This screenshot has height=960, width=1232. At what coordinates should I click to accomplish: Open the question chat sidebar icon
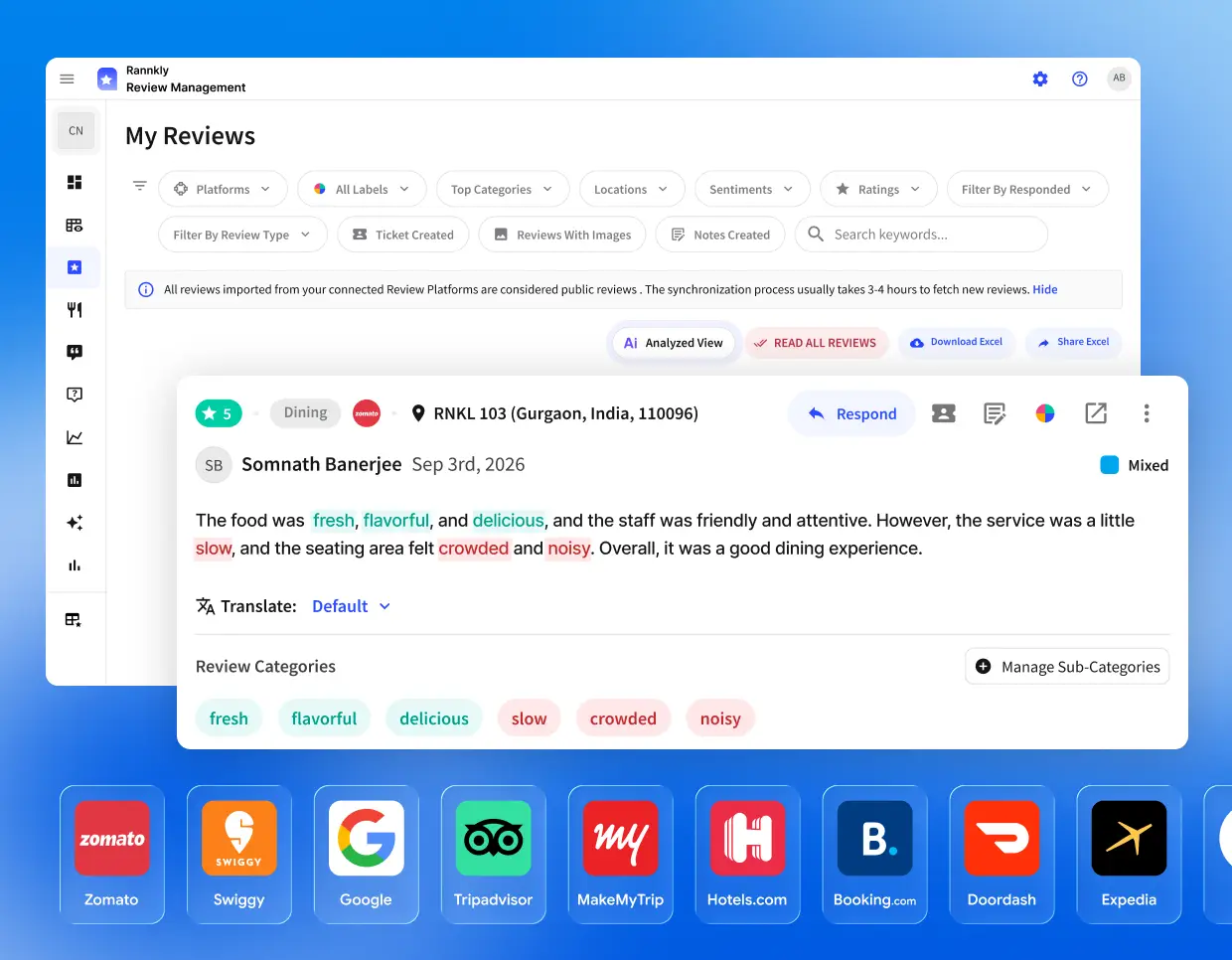tap(75, 395)
